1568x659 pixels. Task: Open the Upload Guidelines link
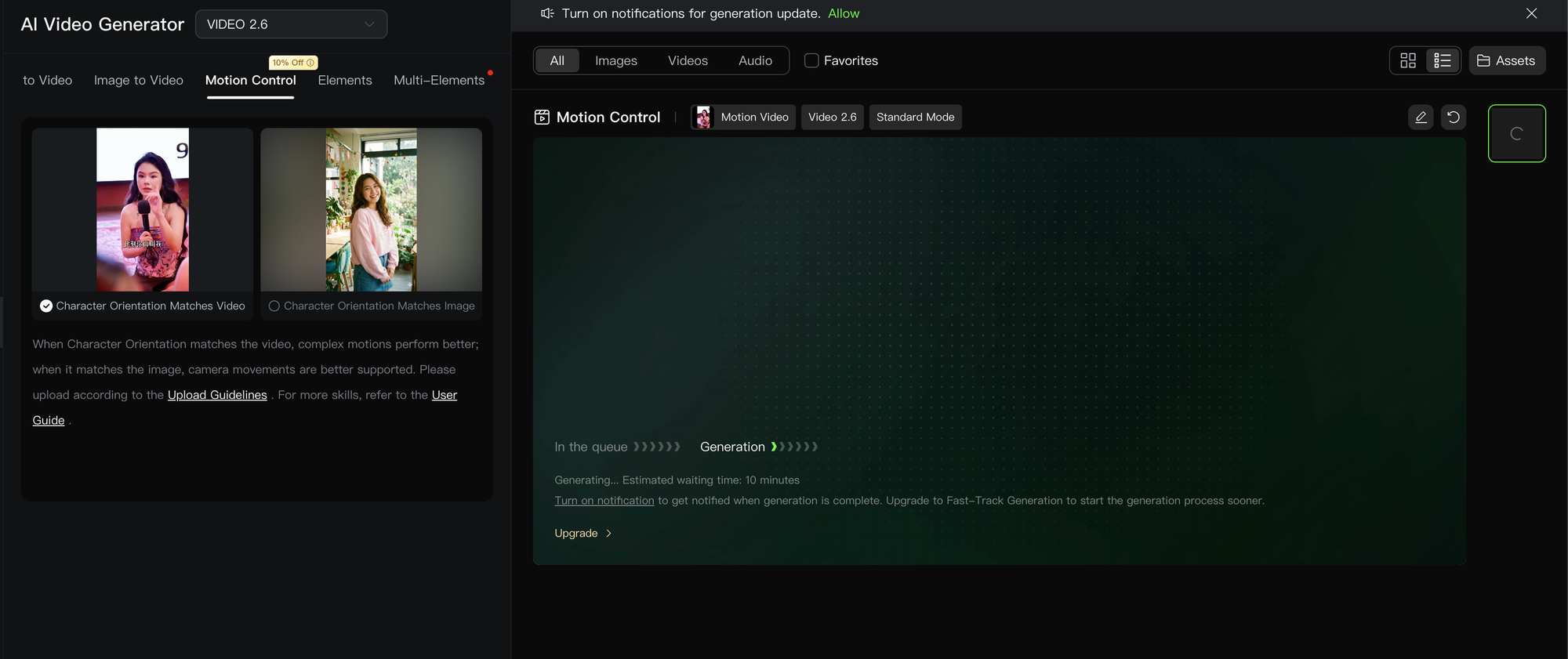(x=217, y=395)
